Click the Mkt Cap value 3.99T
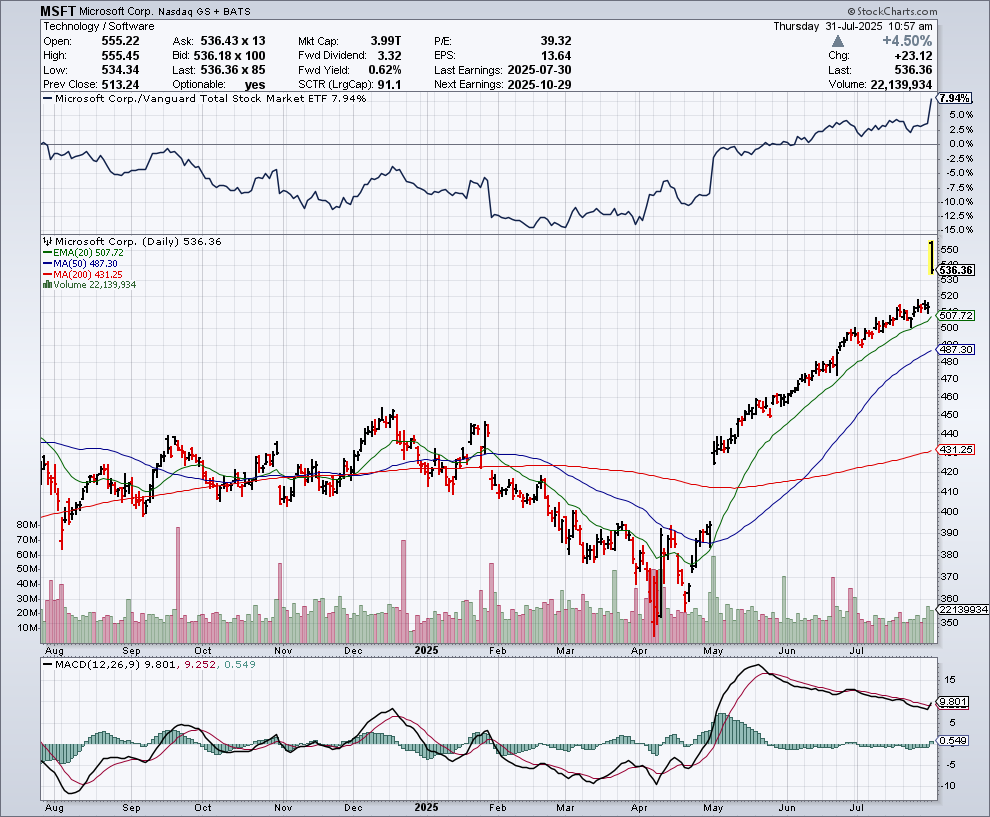Screen dimensions: 990x817 tap(386, 41)
